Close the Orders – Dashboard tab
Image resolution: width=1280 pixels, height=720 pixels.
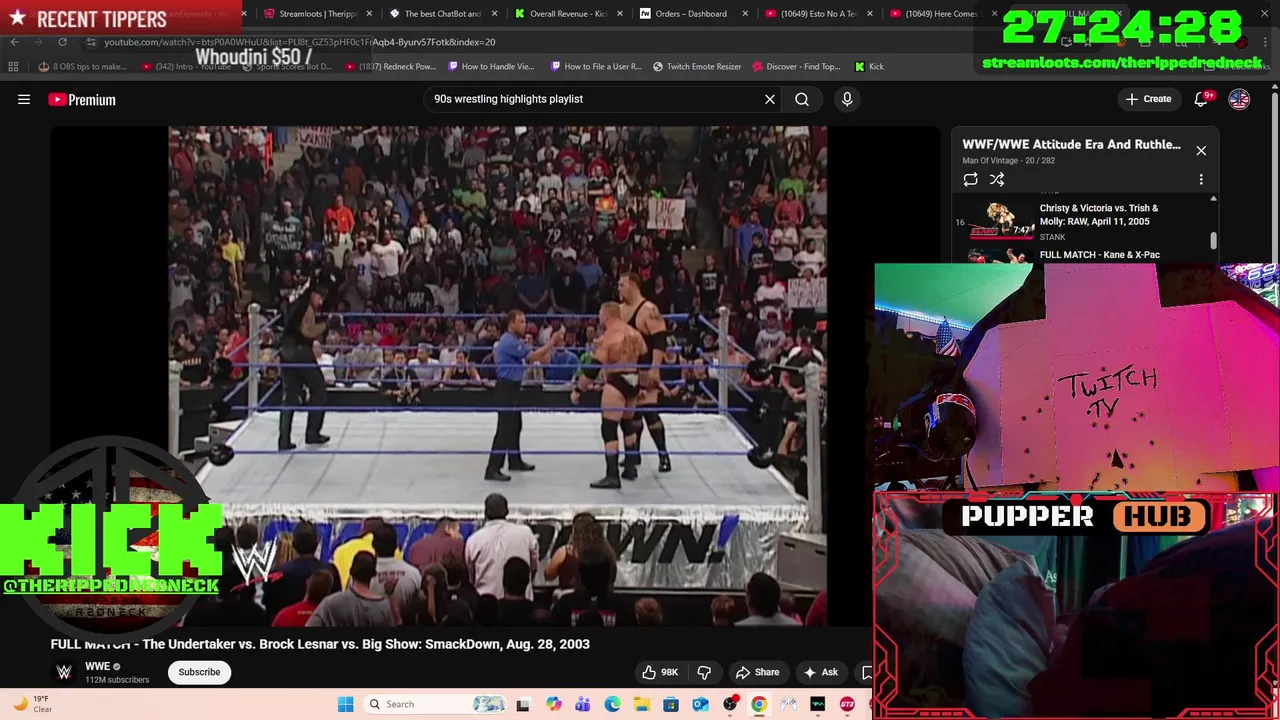coord(744,14)
